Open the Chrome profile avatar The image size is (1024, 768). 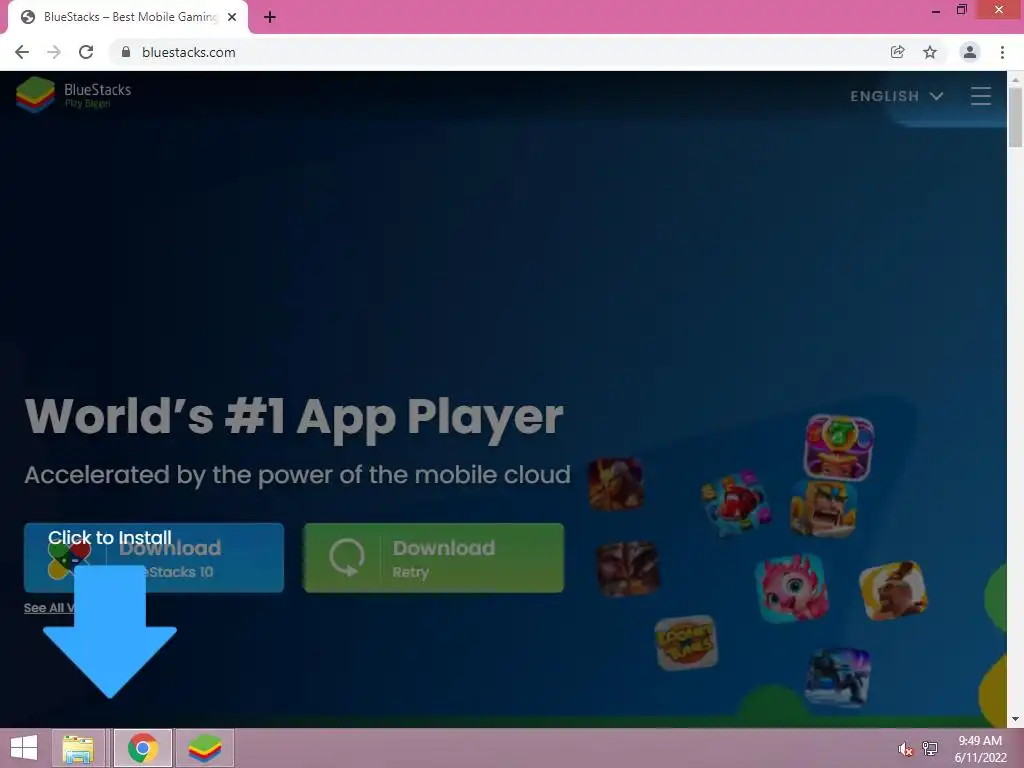tap(970, 52)
